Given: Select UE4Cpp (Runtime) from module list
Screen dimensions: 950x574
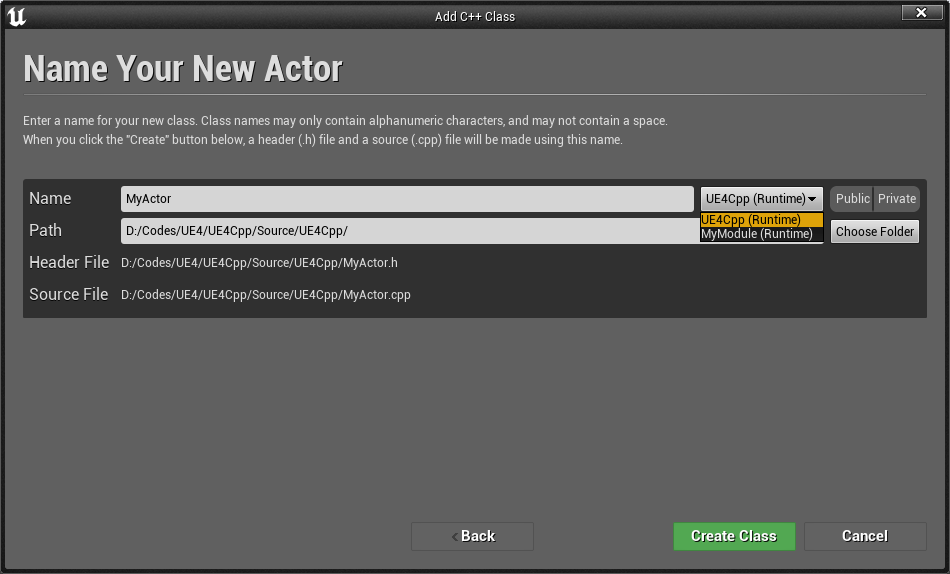Looking at the screenshot, I should coord(762,220).
